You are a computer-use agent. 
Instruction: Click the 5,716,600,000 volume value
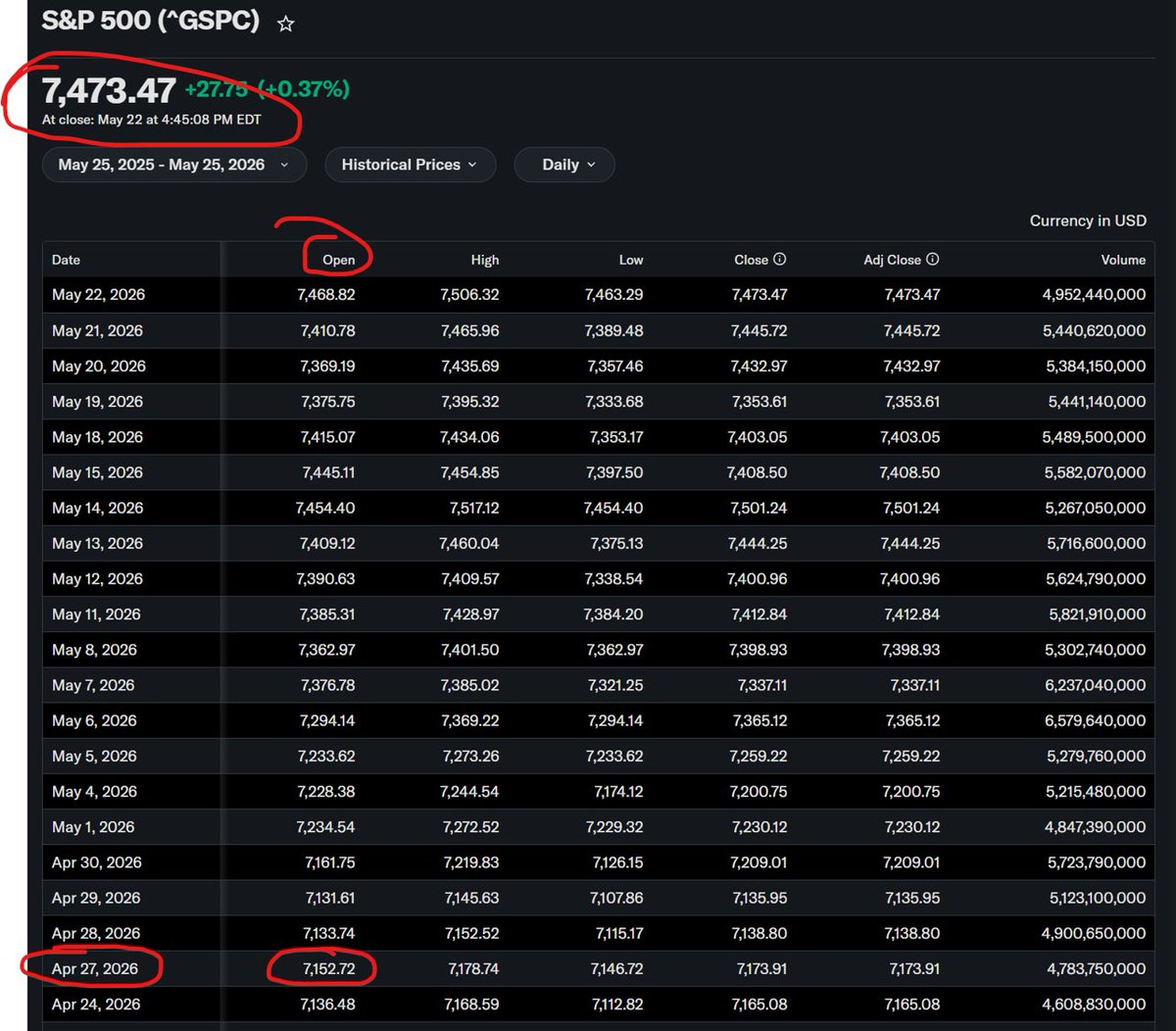[1096, 543]
